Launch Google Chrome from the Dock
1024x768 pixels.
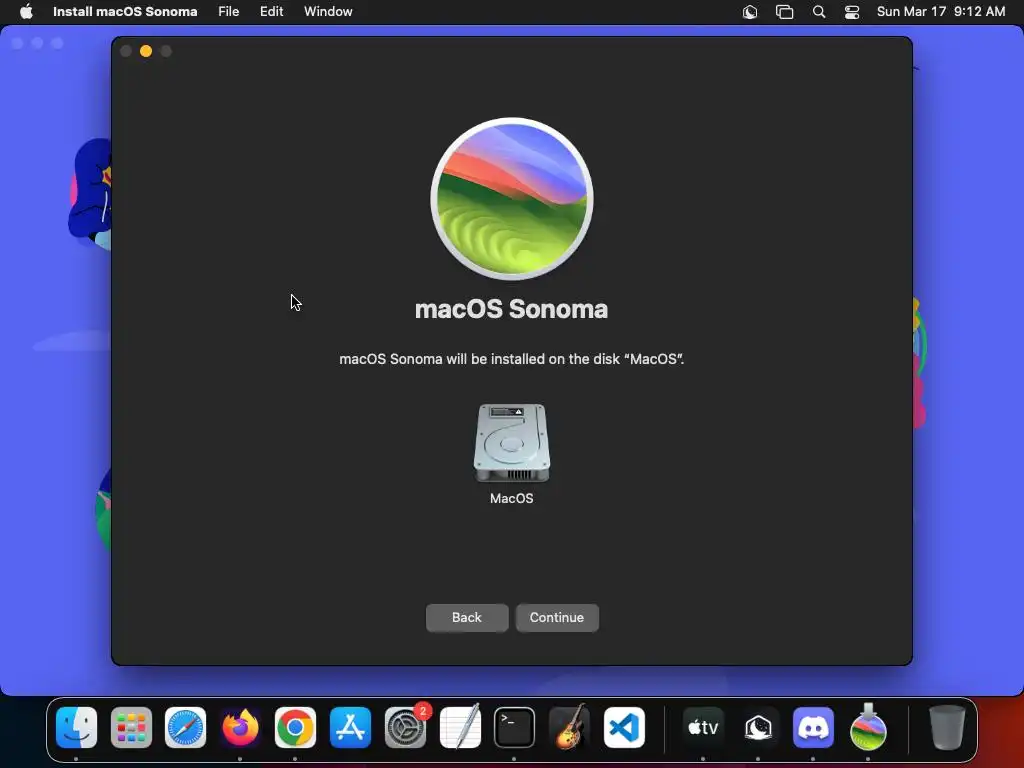pos(295,727)
